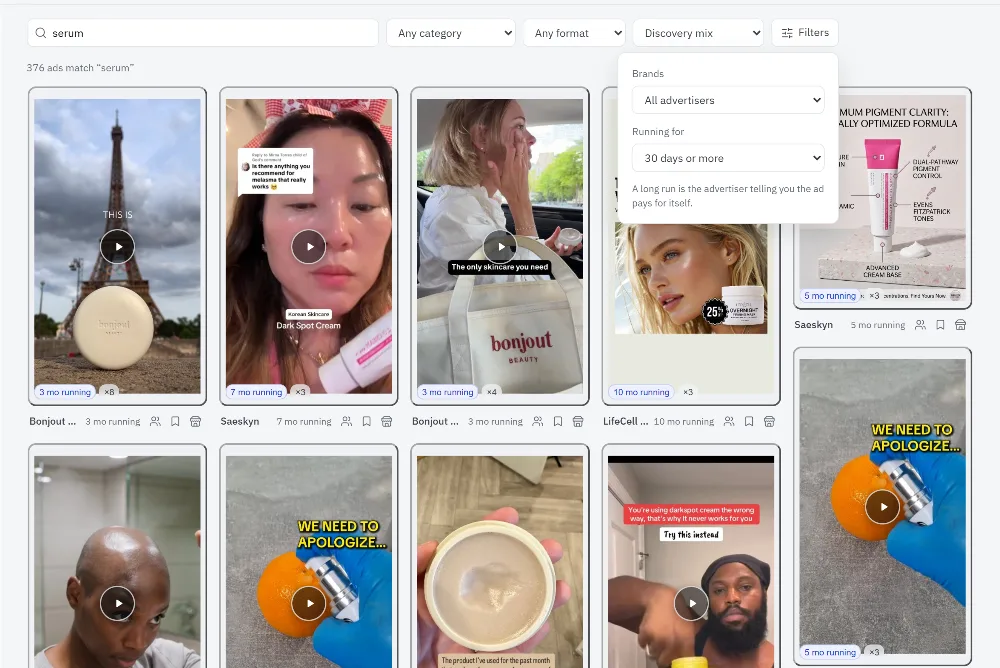Open store icon on Bonjout tote bag card
Screen dimensions: 1000x668
(x=578, y=421)
